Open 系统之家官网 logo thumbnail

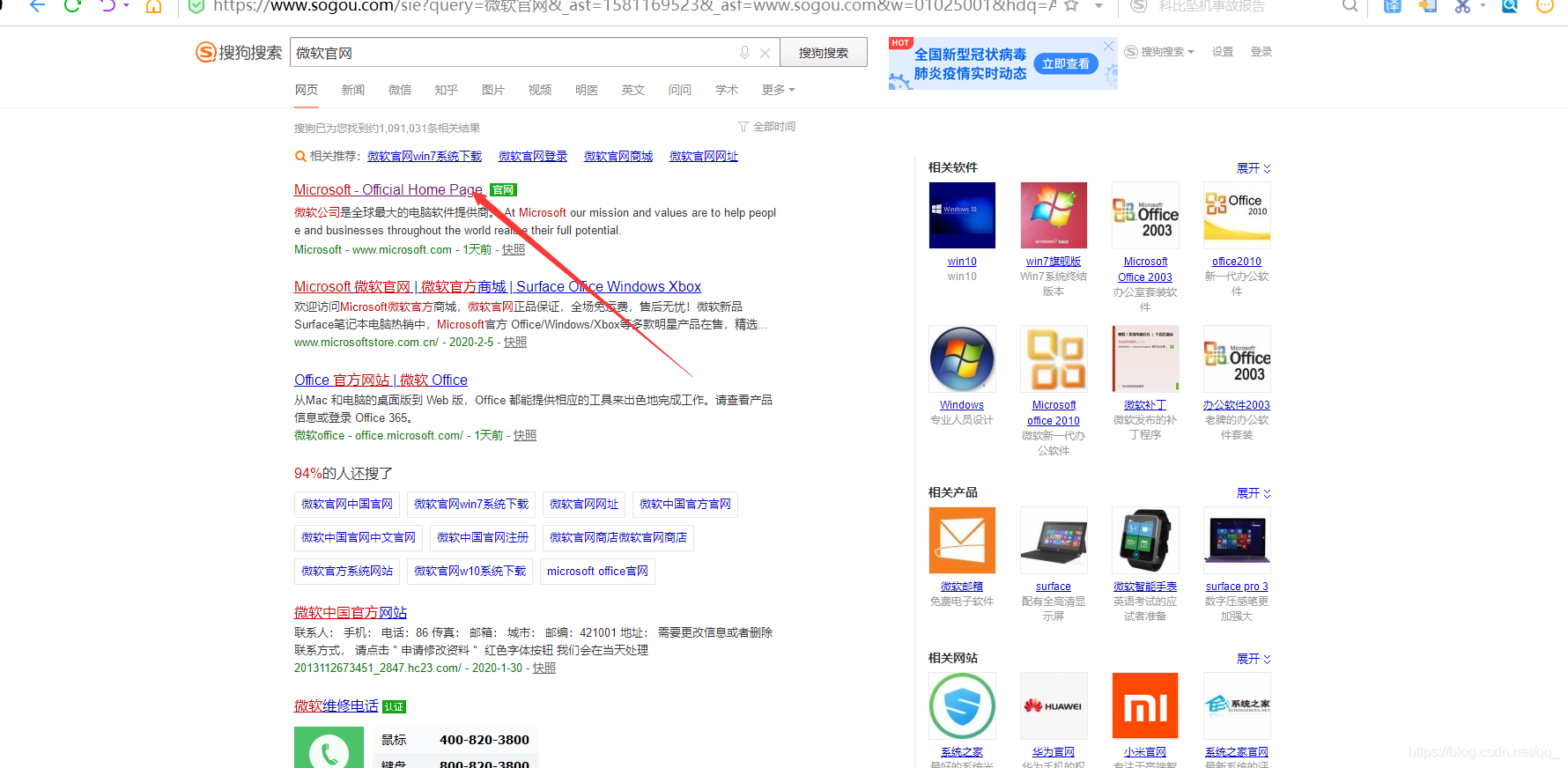pos(1237,705)
